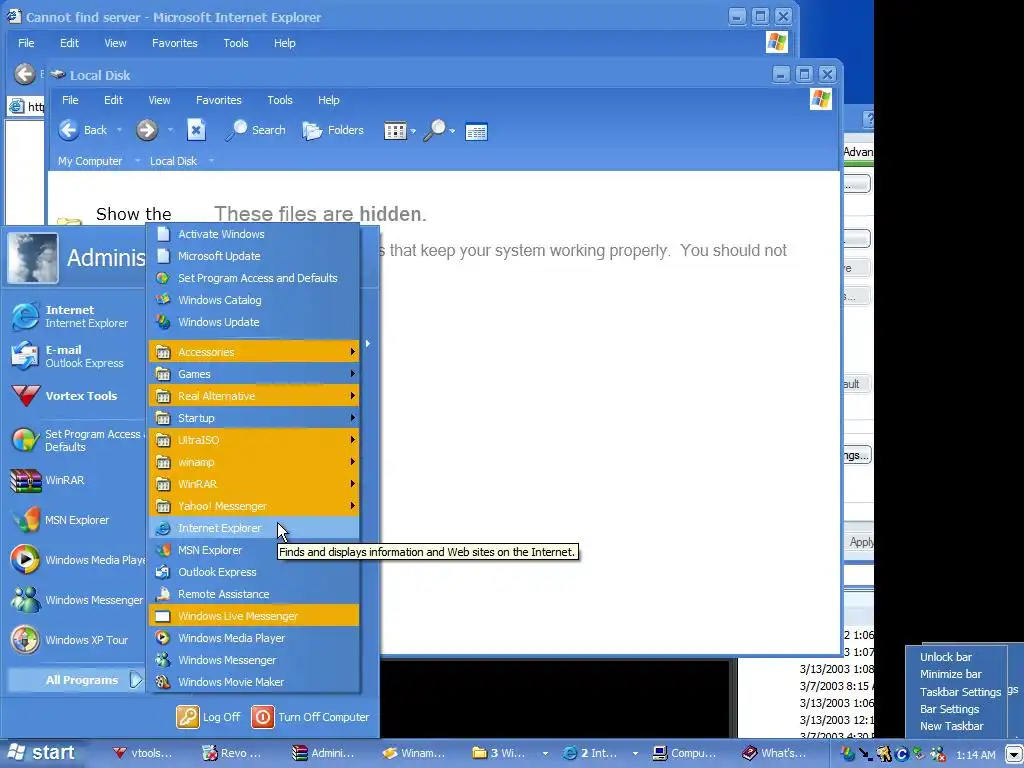Click My Computer breadcrumb in Local Disk

(90, 161)
